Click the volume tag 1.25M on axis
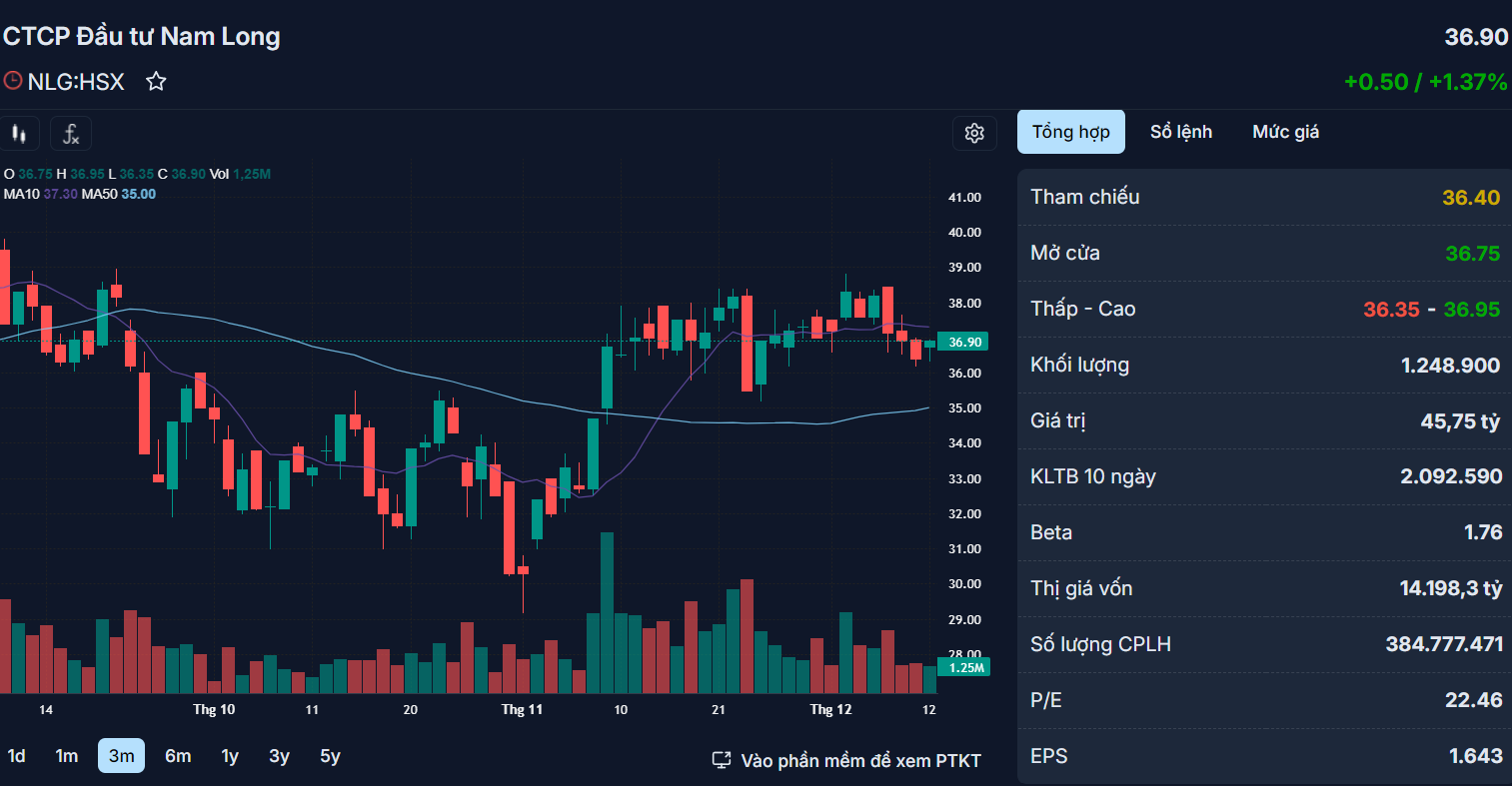 [x=965, y=667]
